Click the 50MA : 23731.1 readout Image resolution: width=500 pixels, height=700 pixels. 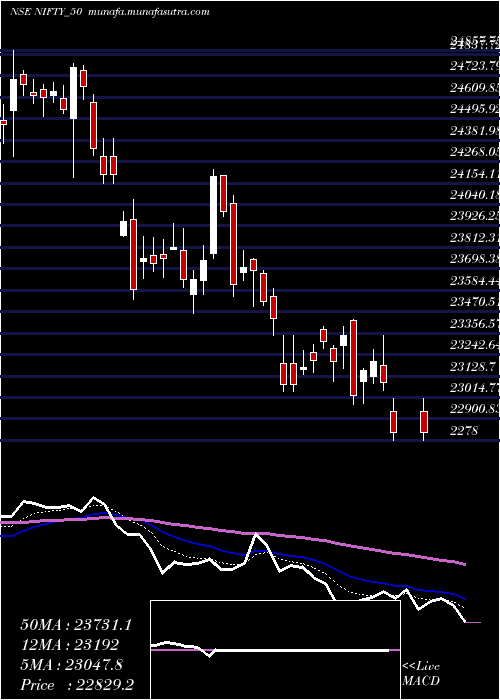(76, 625)
